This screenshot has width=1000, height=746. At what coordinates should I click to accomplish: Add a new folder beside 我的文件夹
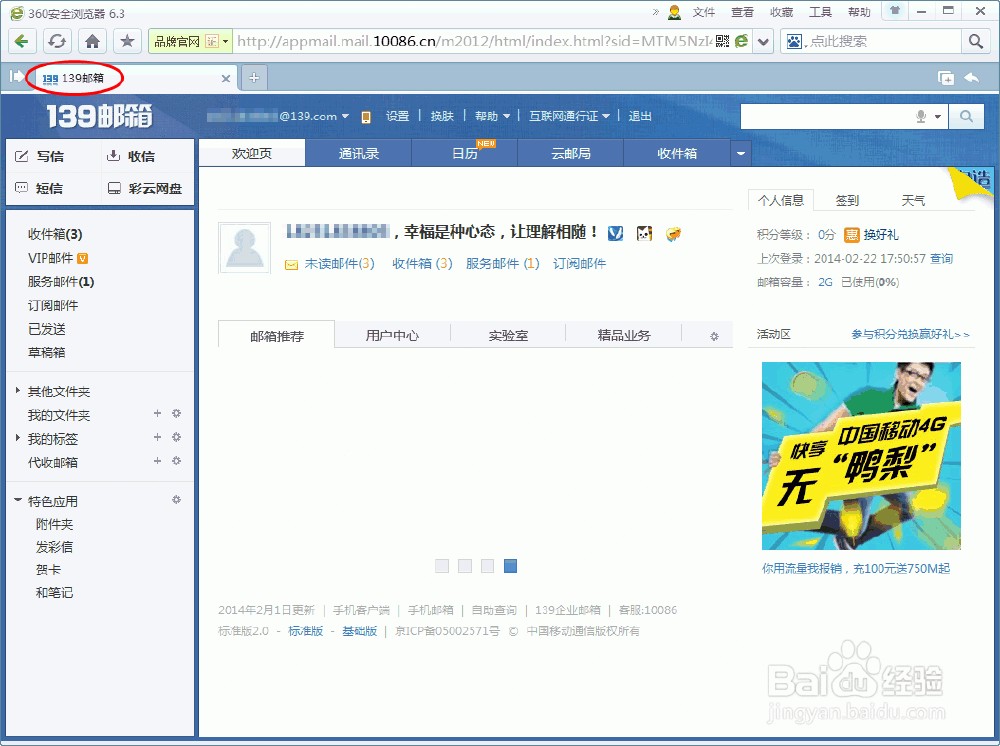coord(158,413)
